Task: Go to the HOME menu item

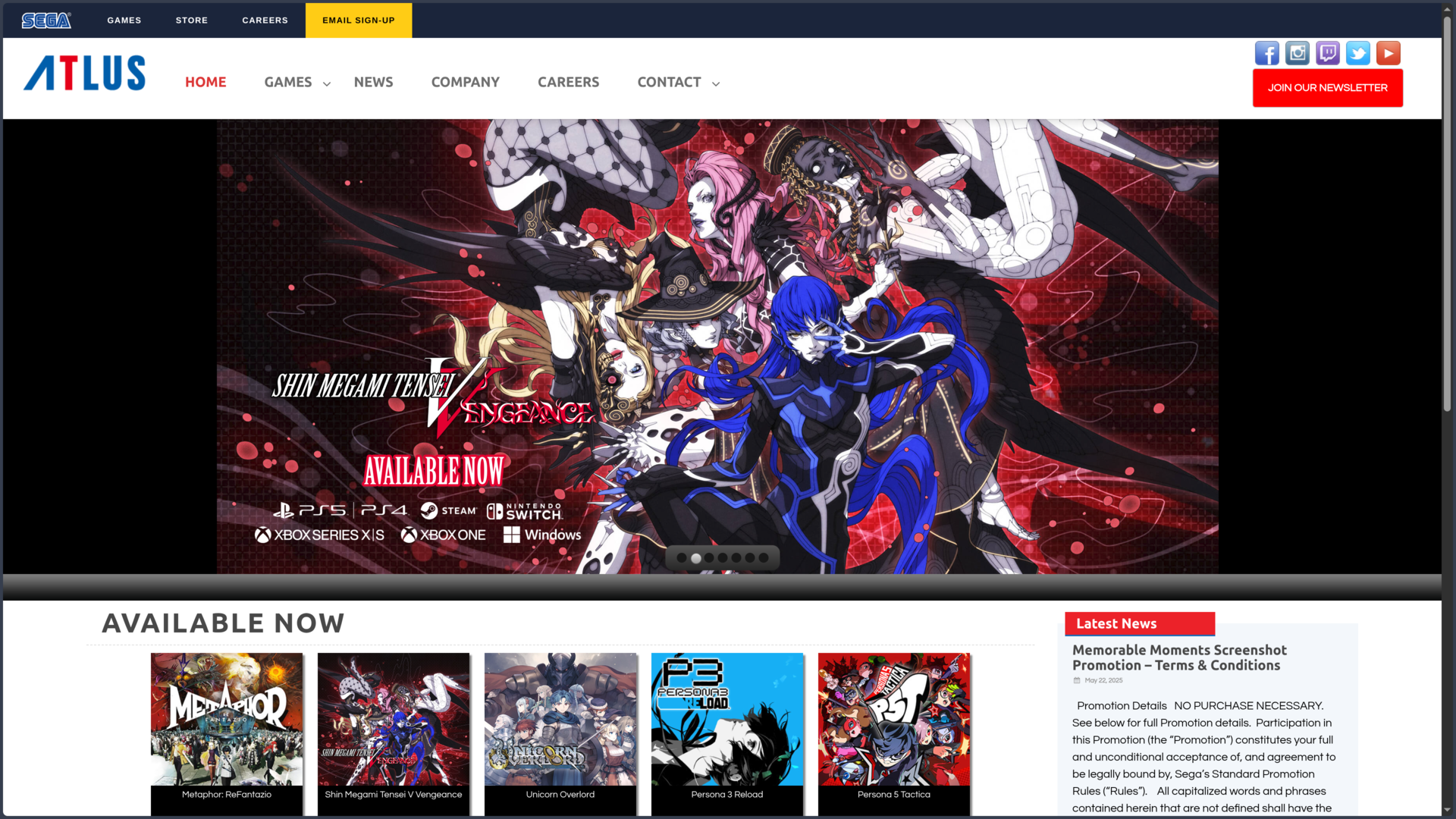Action: click(206, 82)
